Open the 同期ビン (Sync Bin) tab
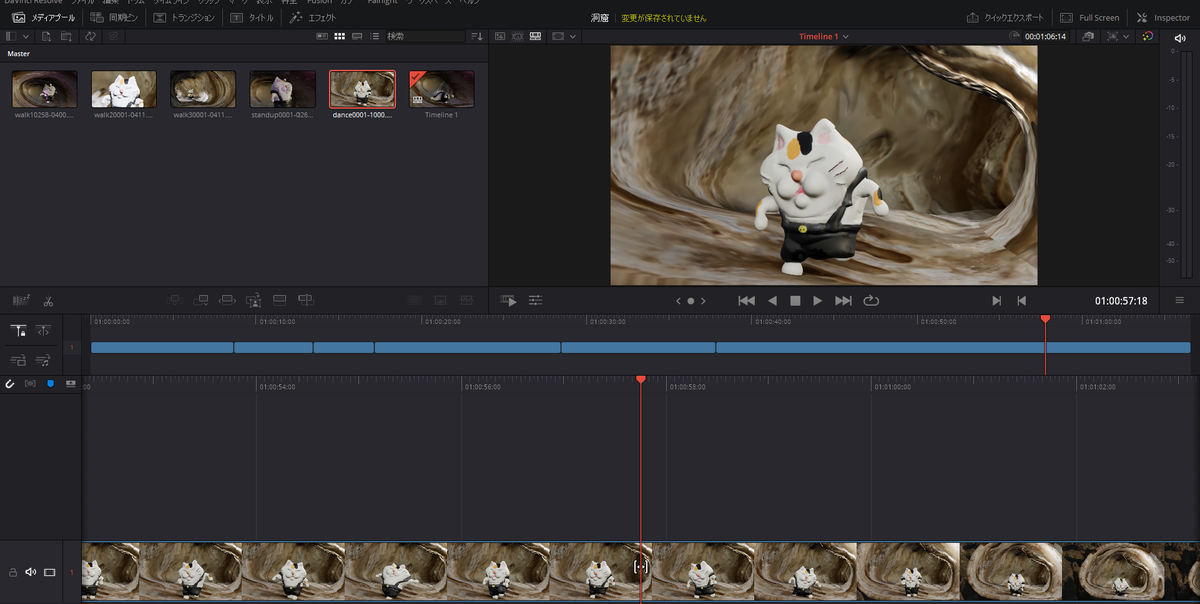Viewport: 1200px width, 604px height. pos(115,18)
